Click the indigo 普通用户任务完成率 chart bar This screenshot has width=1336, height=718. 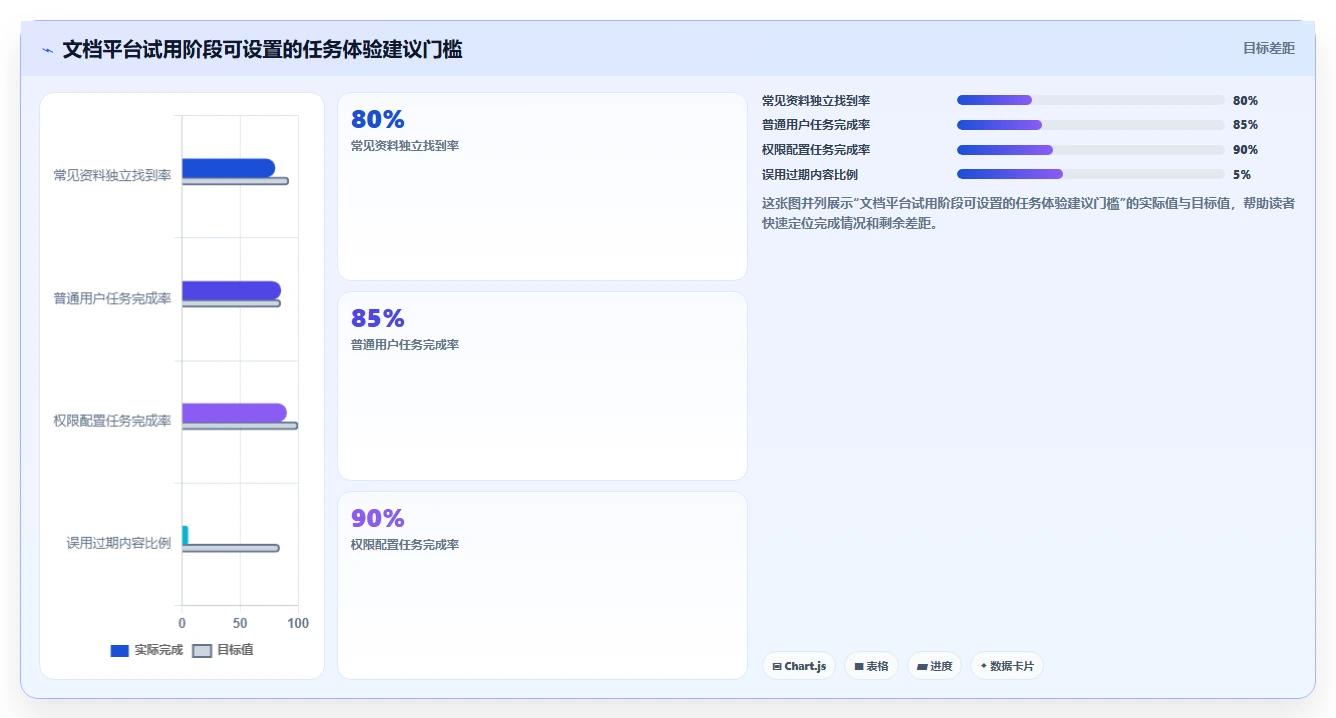(231, 290)
